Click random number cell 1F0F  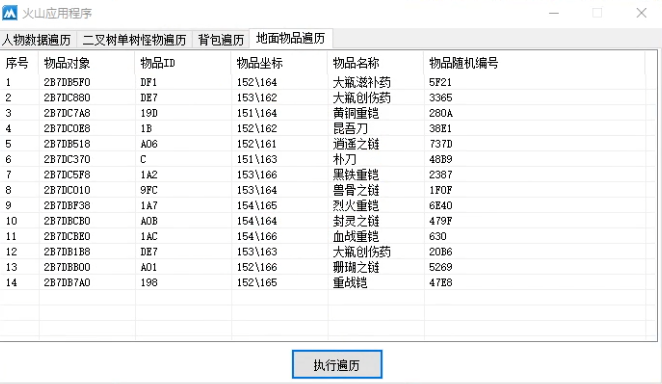[440, 190]
